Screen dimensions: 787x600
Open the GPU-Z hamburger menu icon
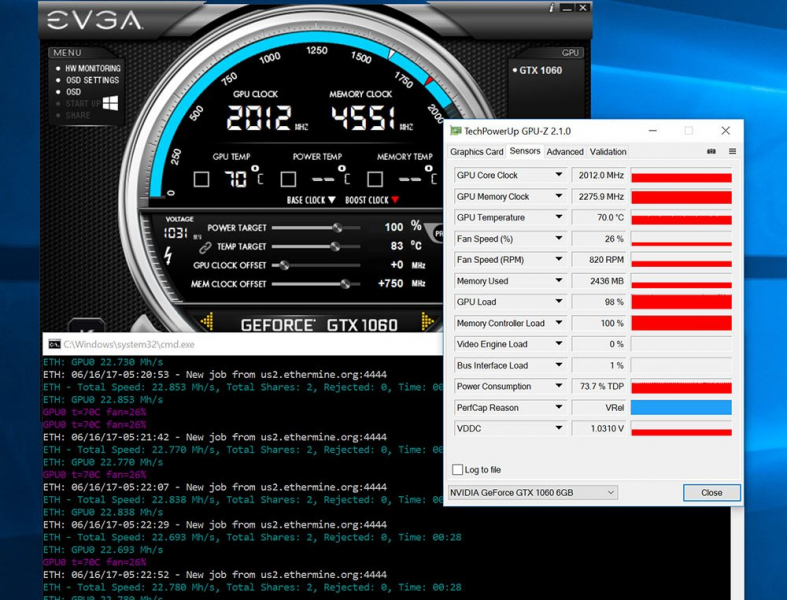732,152
